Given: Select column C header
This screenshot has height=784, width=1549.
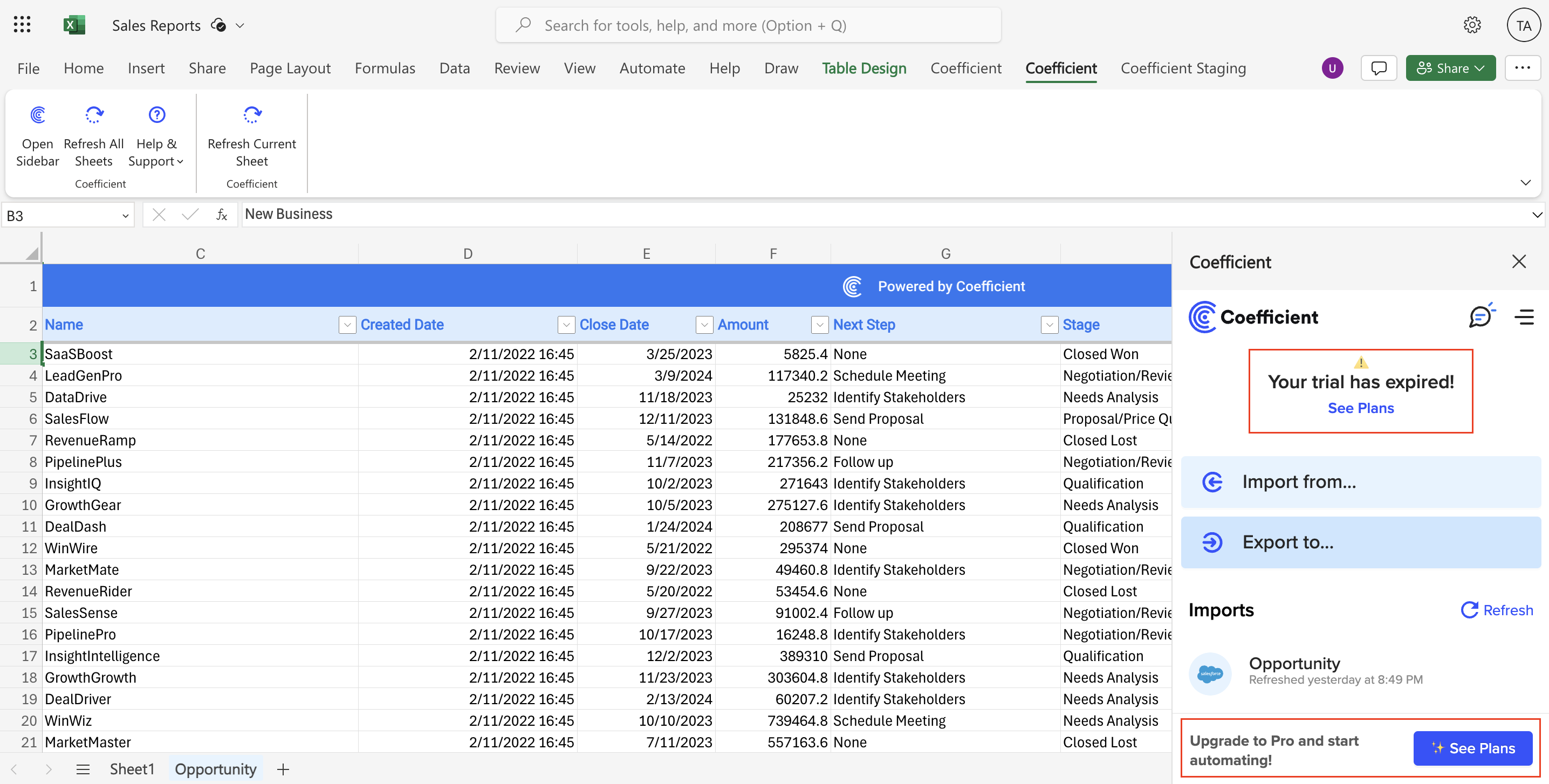Looking at the screenshot, I should tap(200, 254).
